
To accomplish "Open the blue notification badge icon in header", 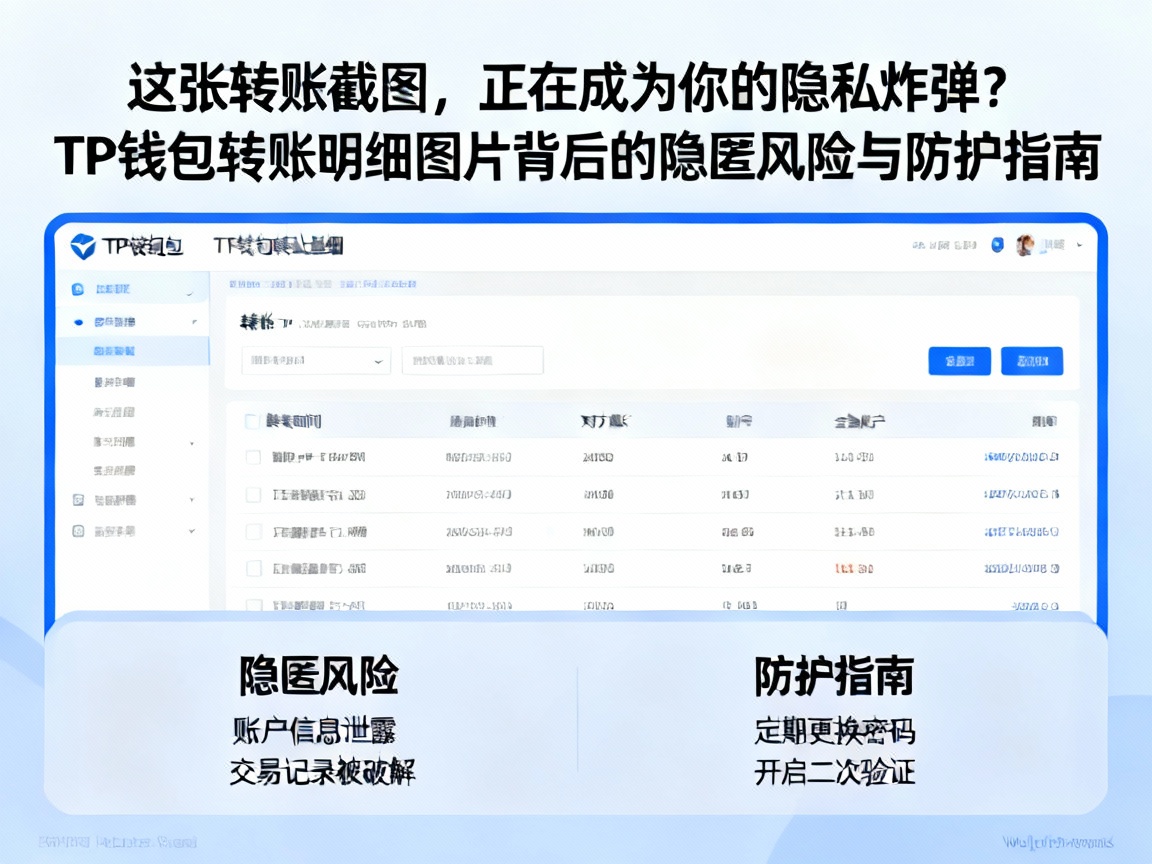I will click(x=996, y=245).
